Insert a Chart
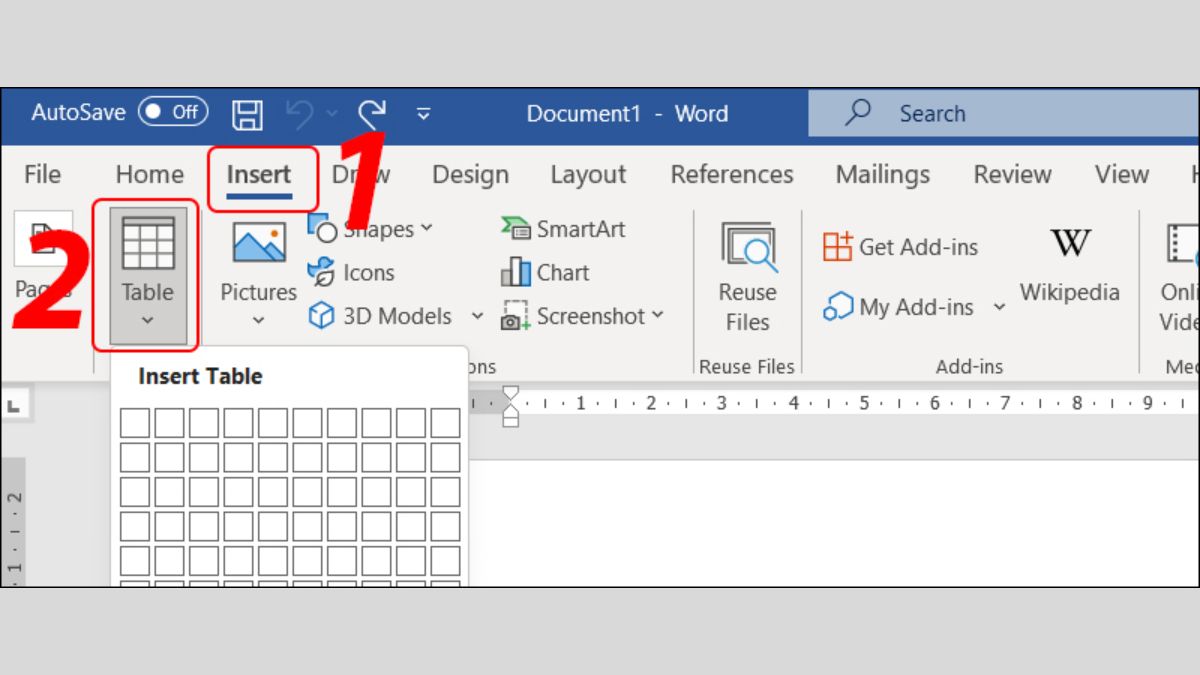1200x675 pixels. pos(546,272)
